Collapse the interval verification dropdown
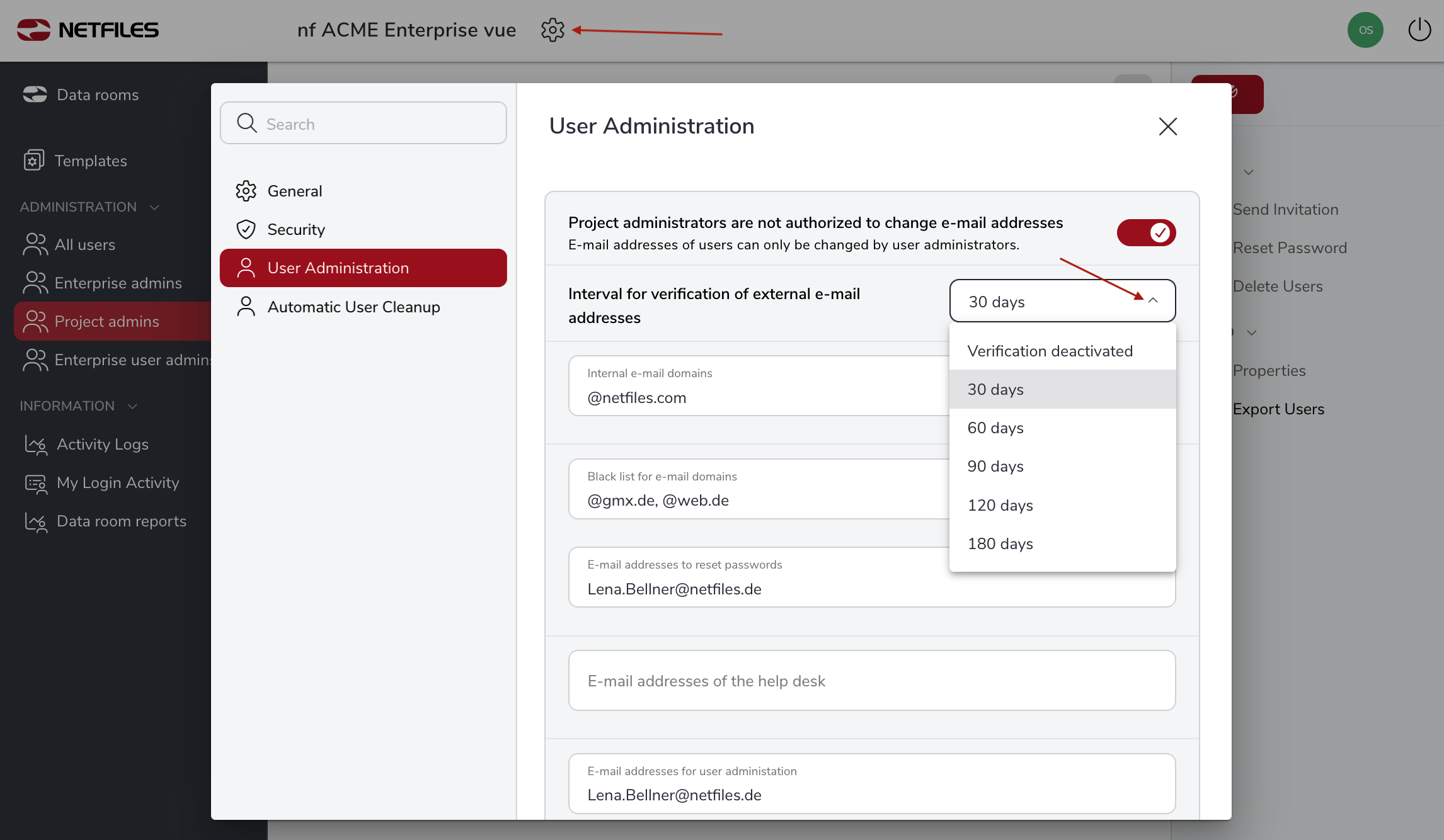The height and width of the screenshot is (840, 1444). pos(1153,301)
